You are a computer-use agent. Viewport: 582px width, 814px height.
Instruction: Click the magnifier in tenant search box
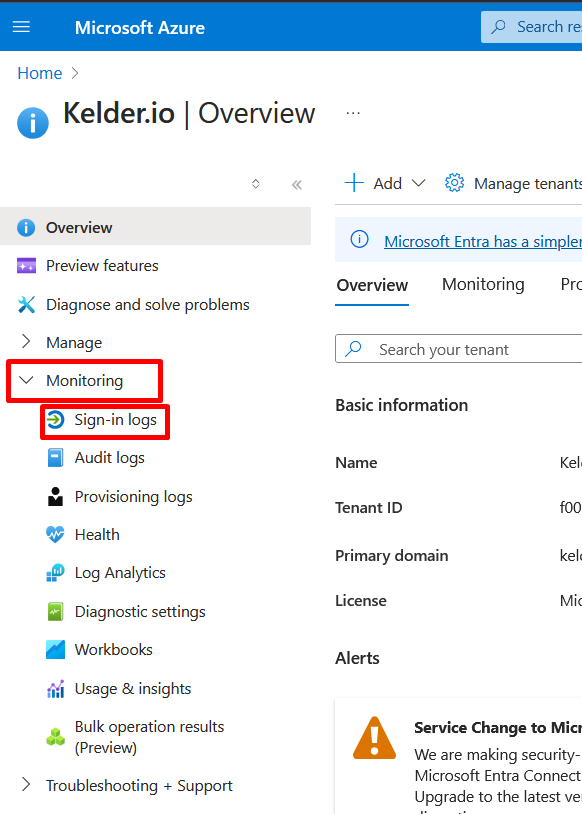point(354,349)
